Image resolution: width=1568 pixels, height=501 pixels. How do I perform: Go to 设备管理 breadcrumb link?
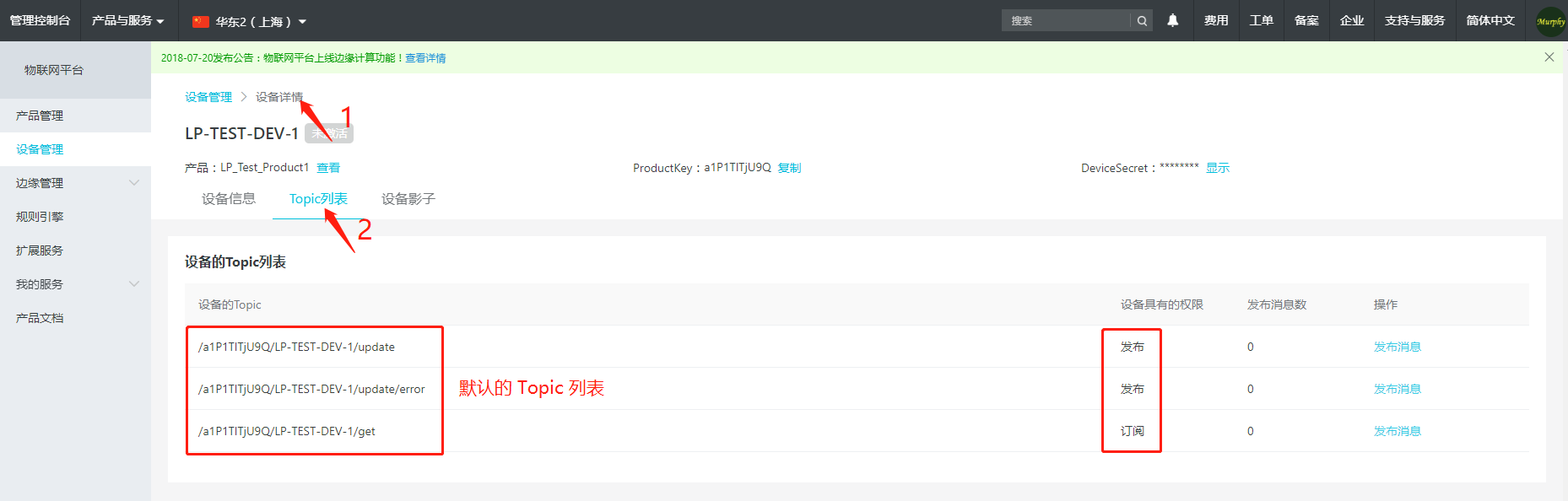(208, 97)
